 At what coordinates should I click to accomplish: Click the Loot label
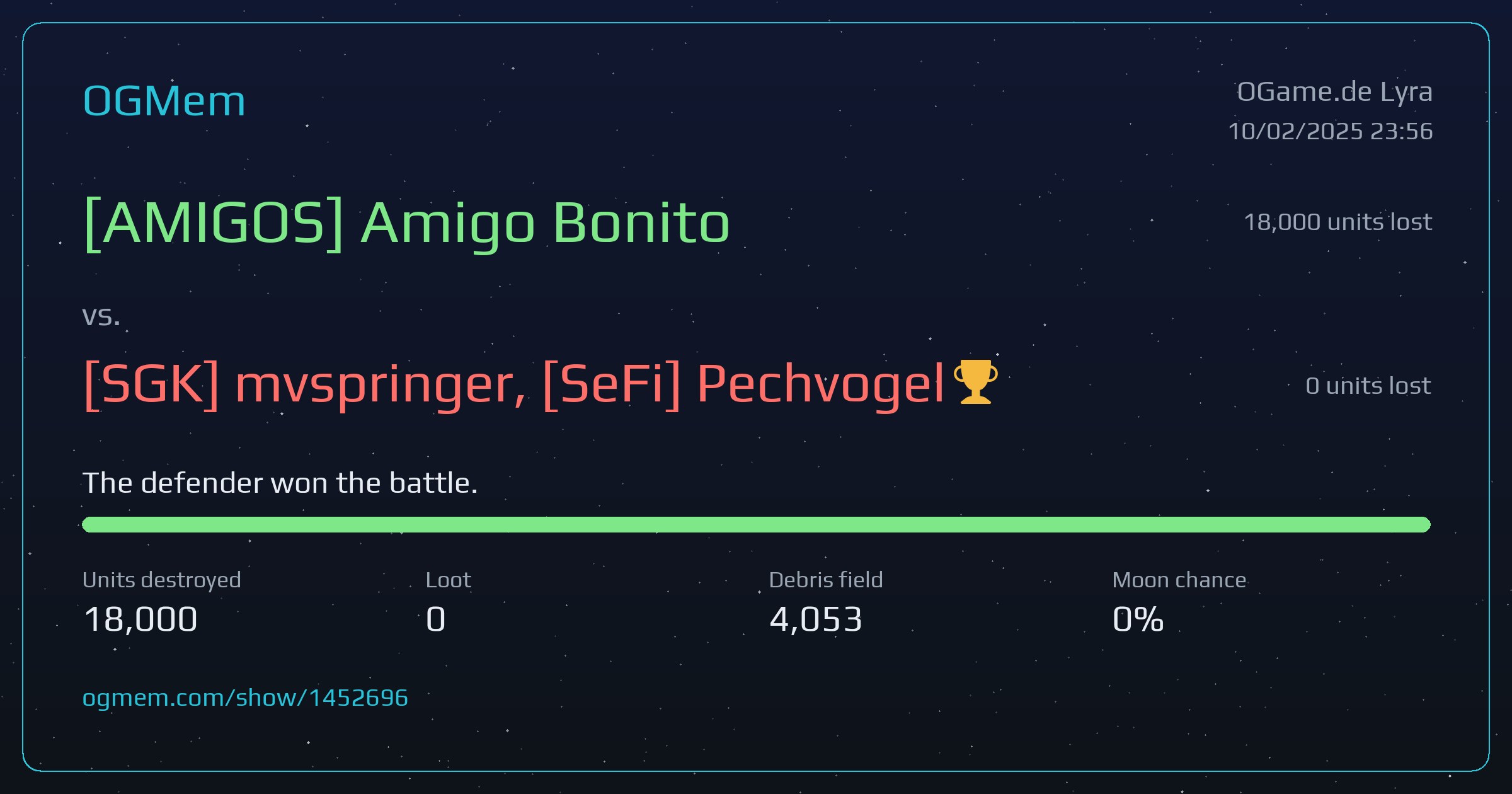pos(449,580)
